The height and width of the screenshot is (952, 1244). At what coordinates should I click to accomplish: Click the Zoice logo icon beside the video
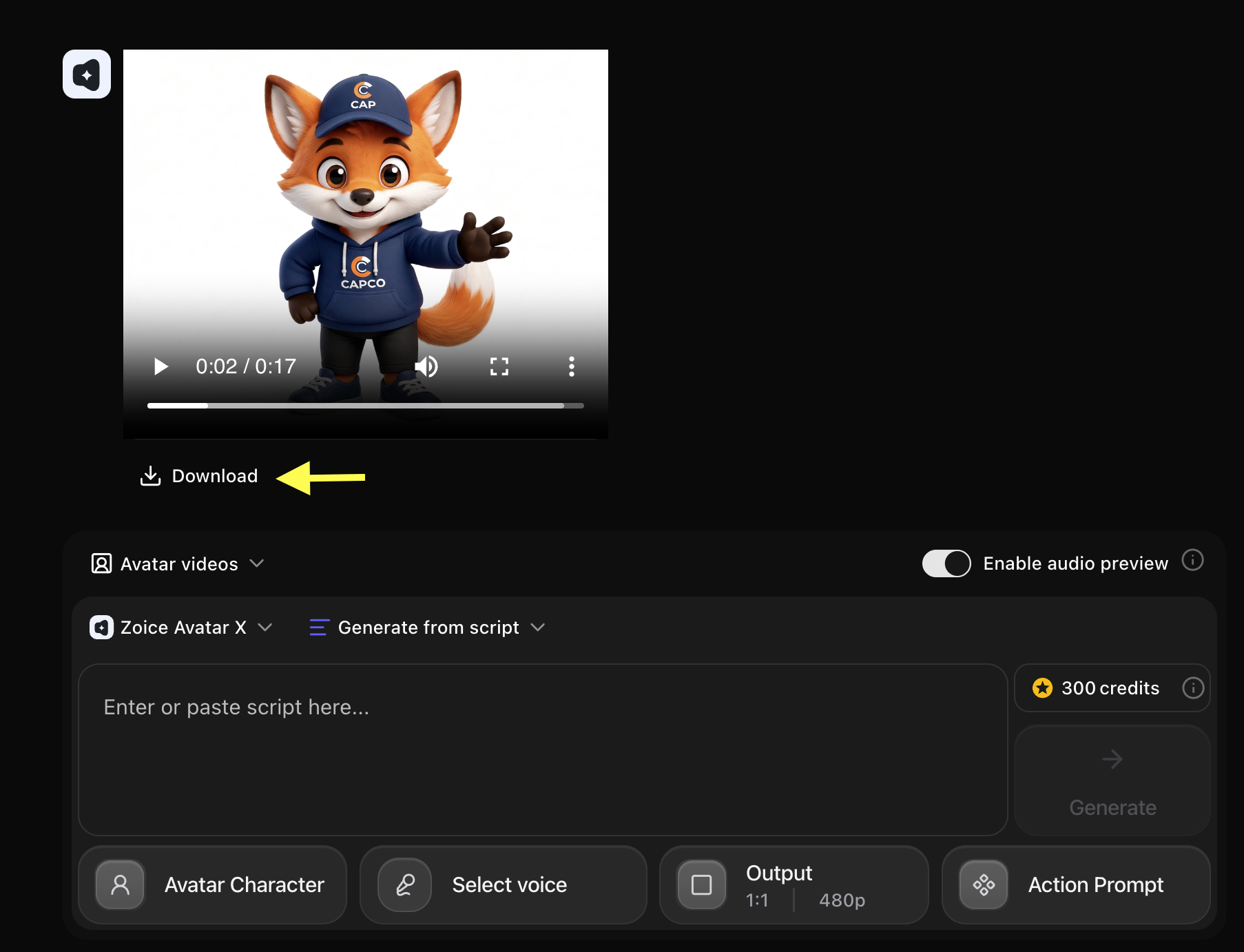click(x=87, y=74)
